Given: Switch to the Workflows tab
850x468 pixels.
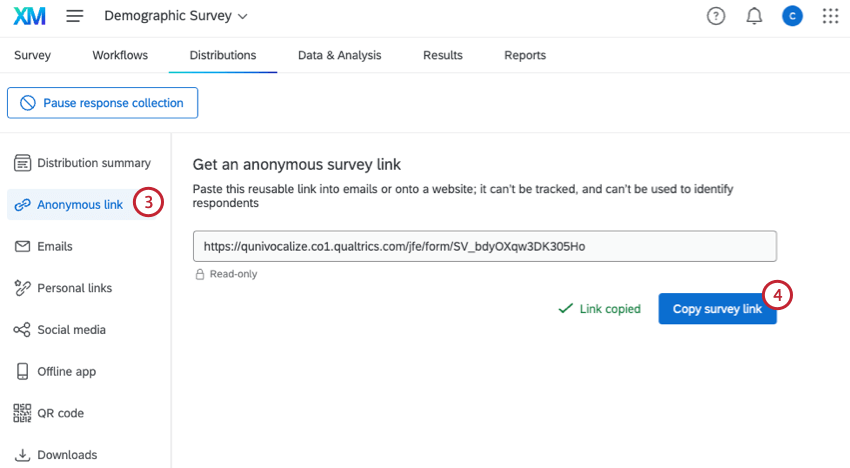Looking at the screenshot, I should pyautogui.click(x=120, y=56).
